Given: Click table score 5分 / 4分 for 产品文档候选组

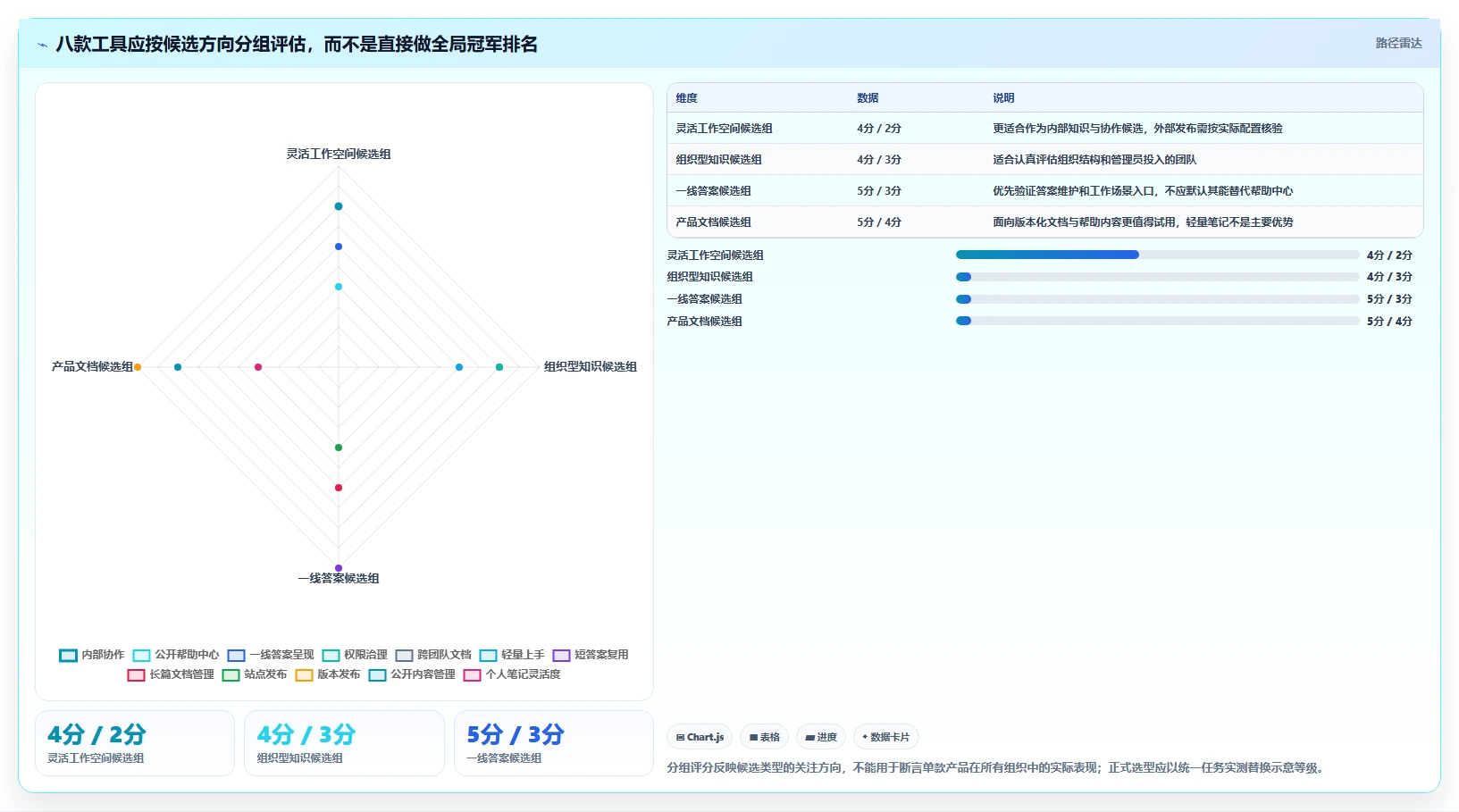Looking at the screenshot, I should 879,222.
